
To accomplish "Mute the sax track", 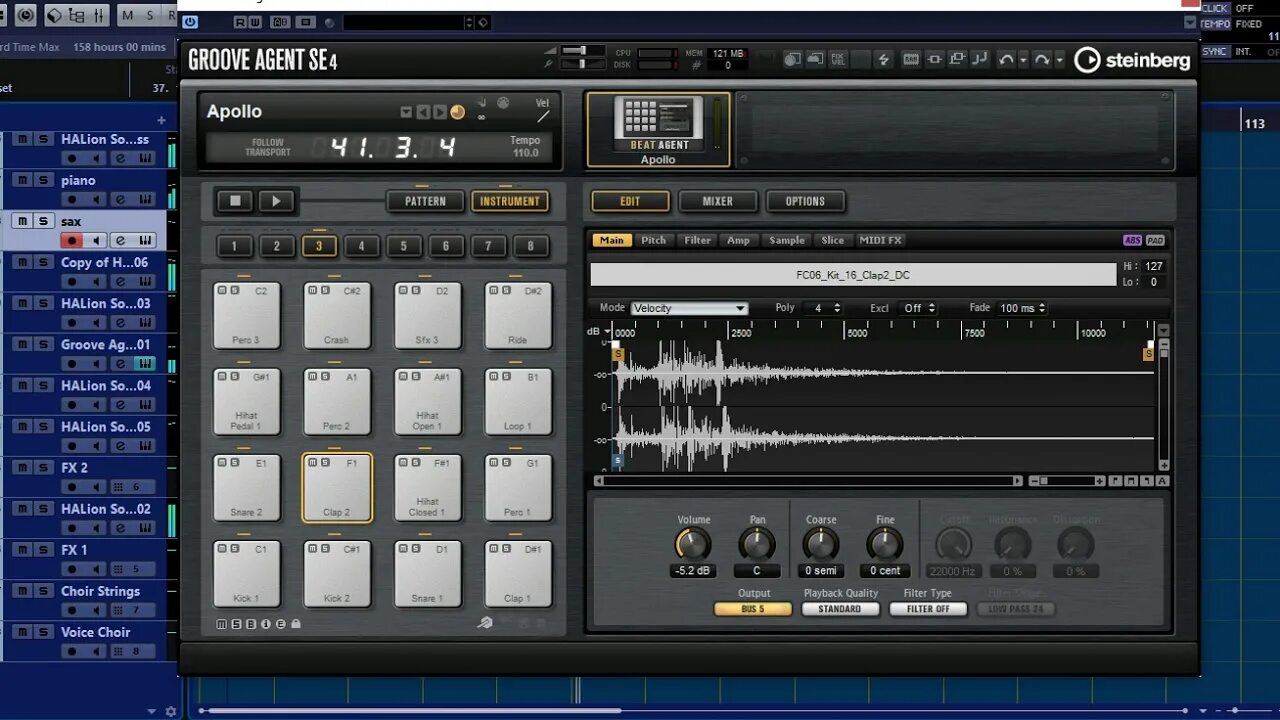I will pyautogui.click(x=21, y=221).
